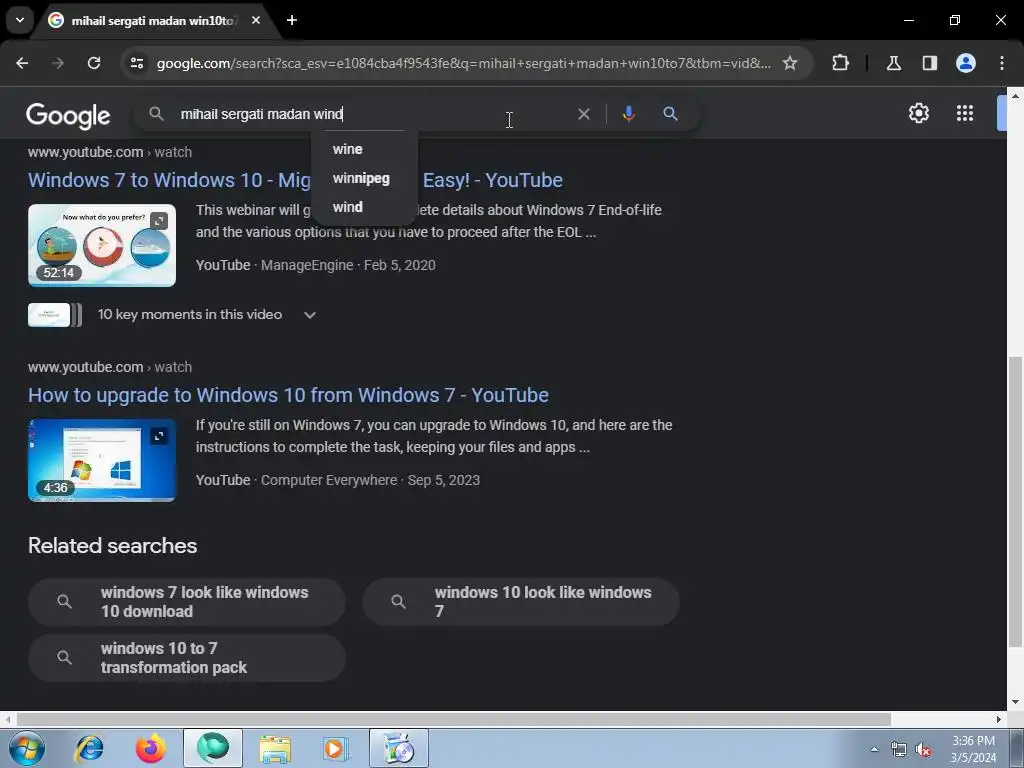Search 'windows 7 look like windows 10 download'
1024x768 pixels.
[x=187, y=601]
